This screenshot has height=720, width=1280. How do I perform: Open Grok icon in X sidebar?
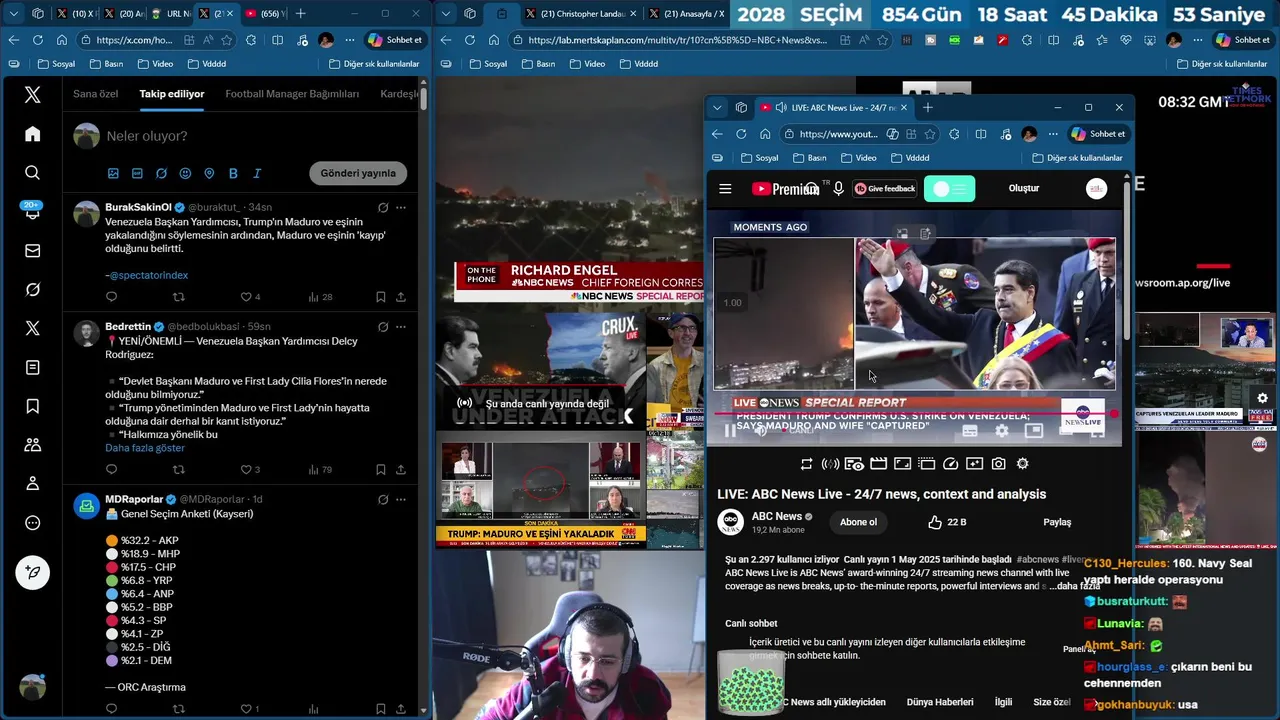(33, 290)
